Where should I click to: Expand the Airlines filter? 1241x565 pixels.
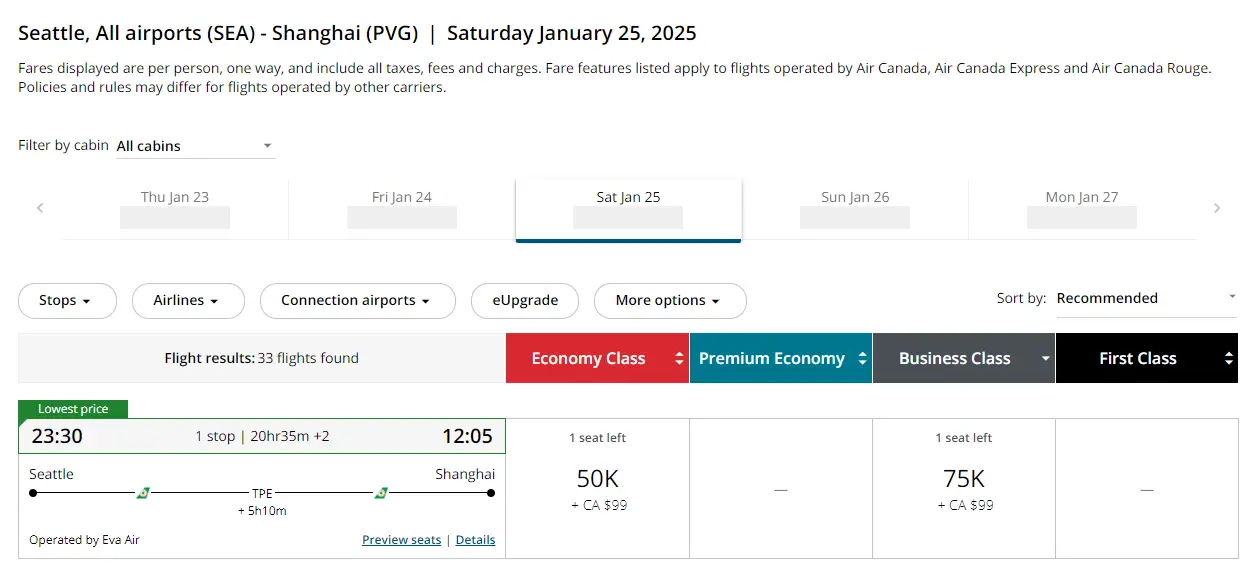[188, 301]
